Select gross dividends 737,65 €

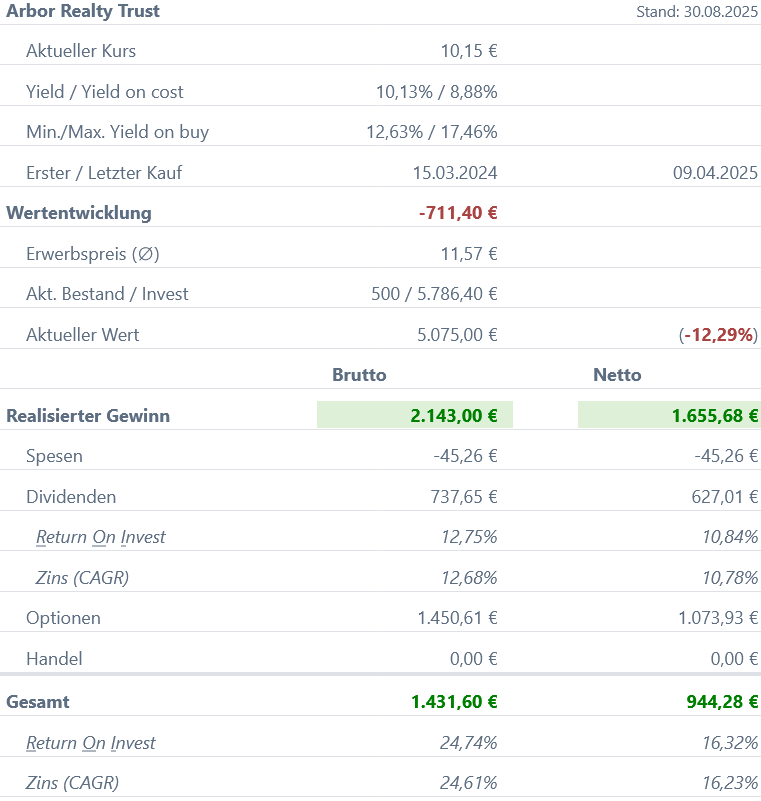tap(464, 497)
